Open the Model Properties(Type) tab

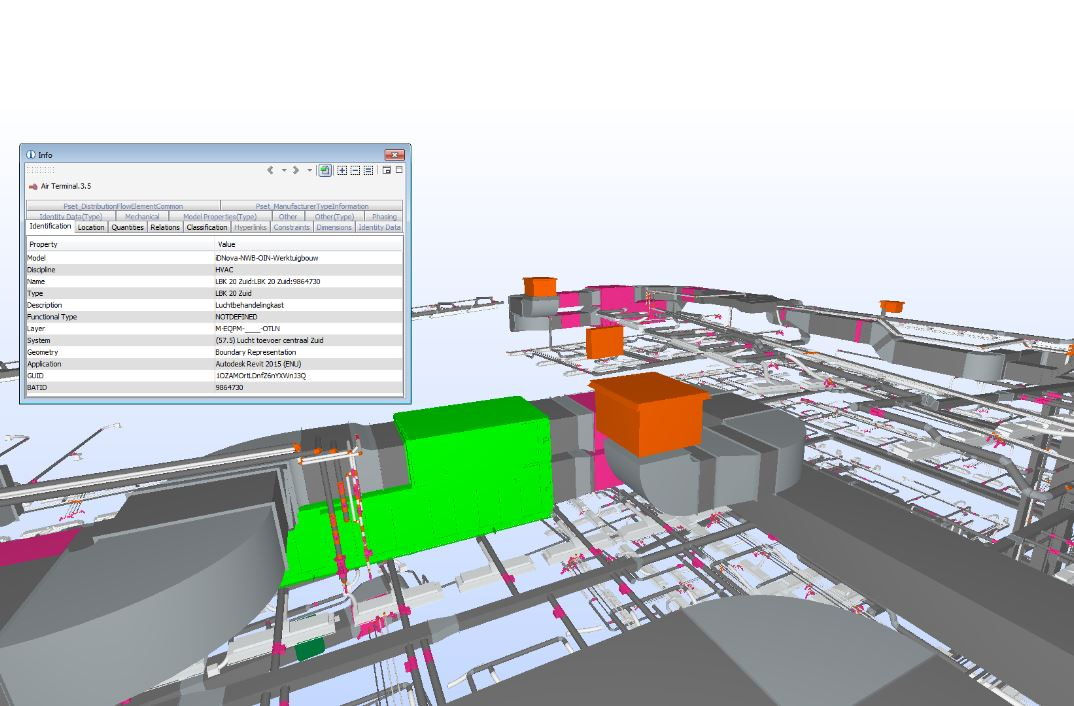(x=220, y=216)
